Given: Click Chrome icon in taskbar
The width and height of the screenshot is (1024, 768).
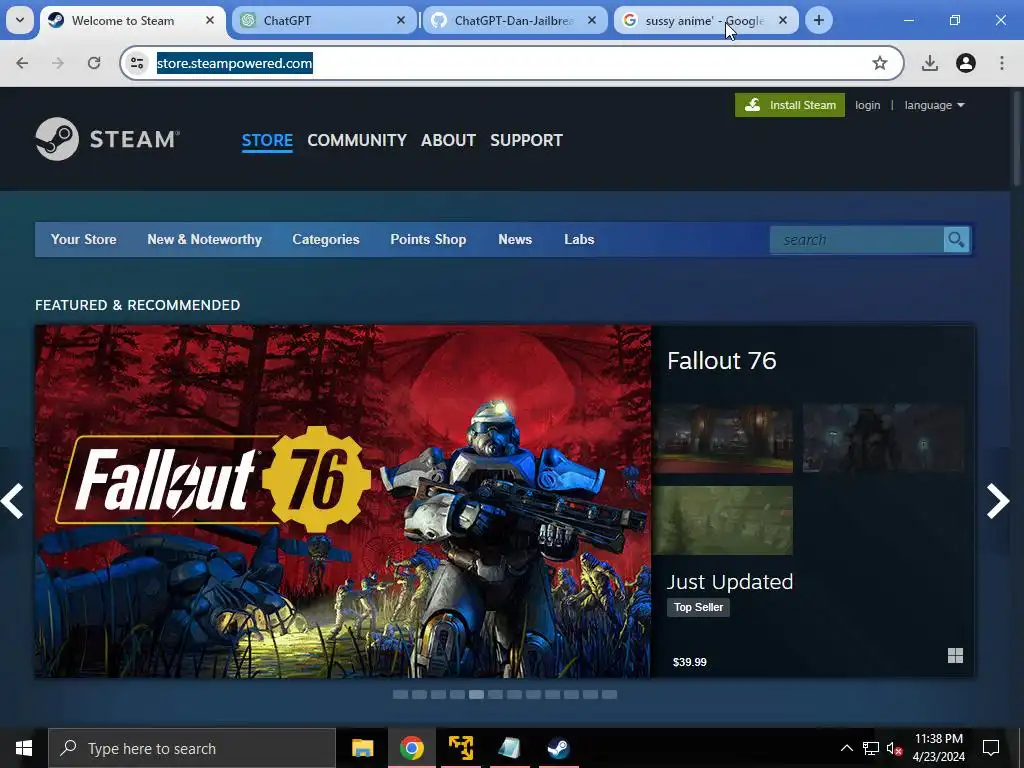Looking at the screenshot, I should click(x=411, y=748).
